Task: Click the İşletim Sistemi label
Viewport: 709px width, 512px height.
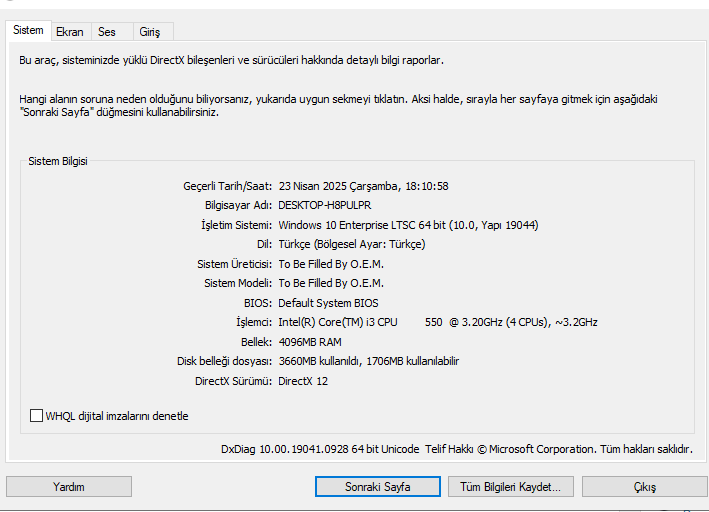Action: pos(236,225)
